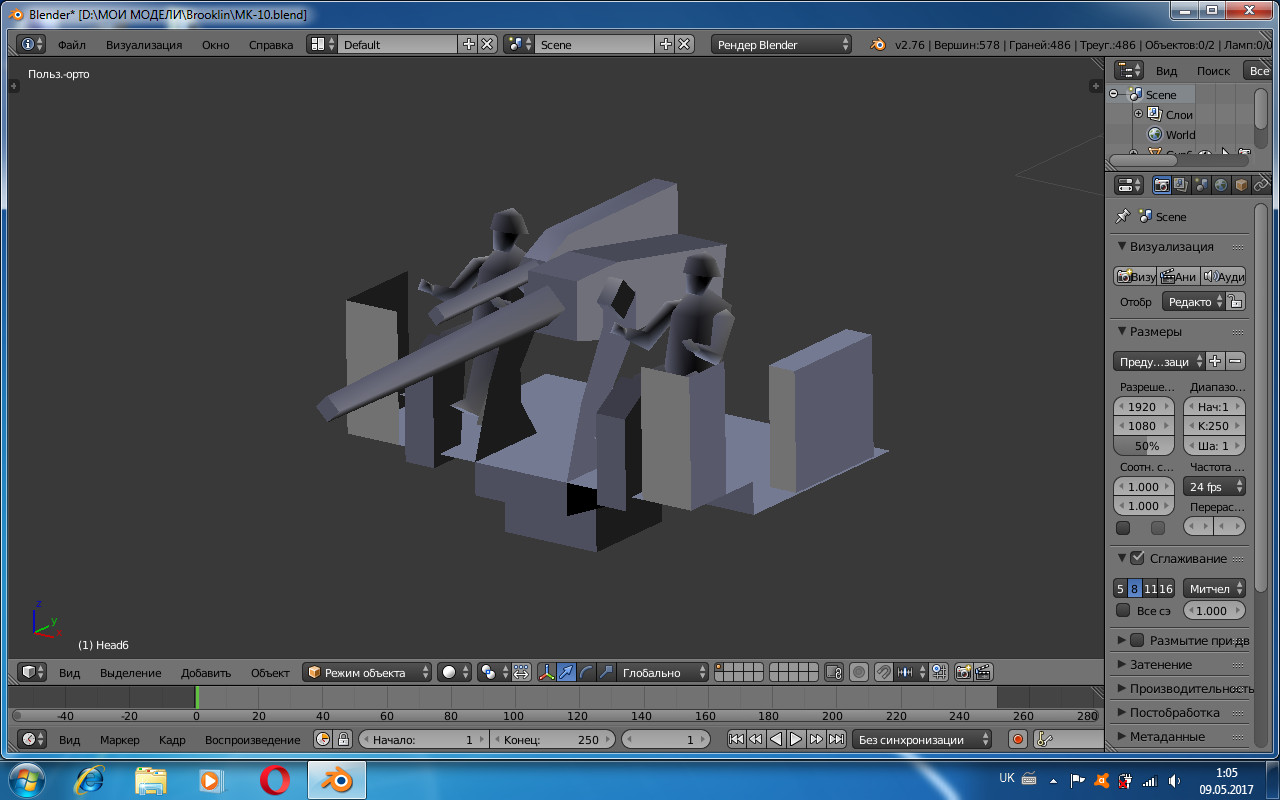Click the OpenGL render image camera icon

point(963,673)
